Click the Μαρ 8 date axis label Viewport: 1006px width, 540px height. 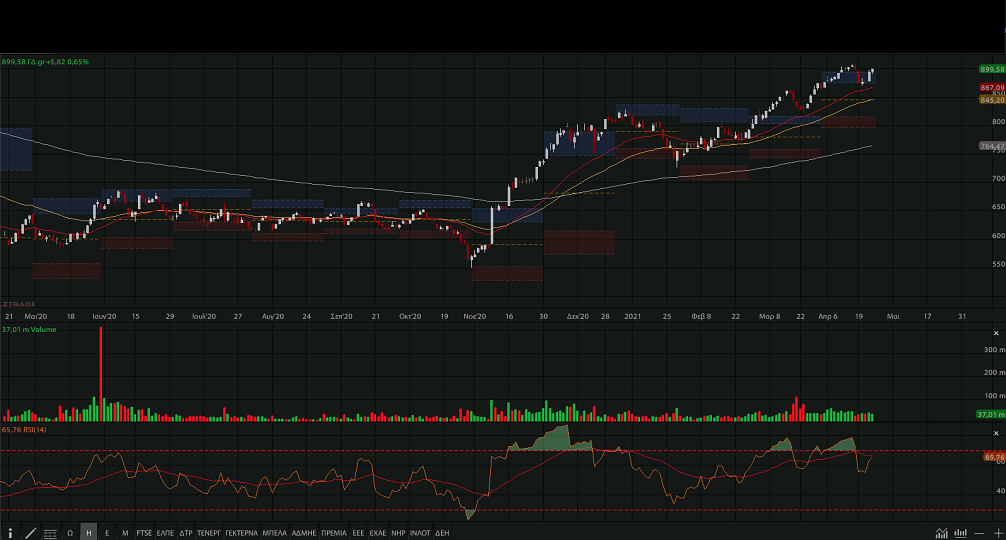coord(770,316)
